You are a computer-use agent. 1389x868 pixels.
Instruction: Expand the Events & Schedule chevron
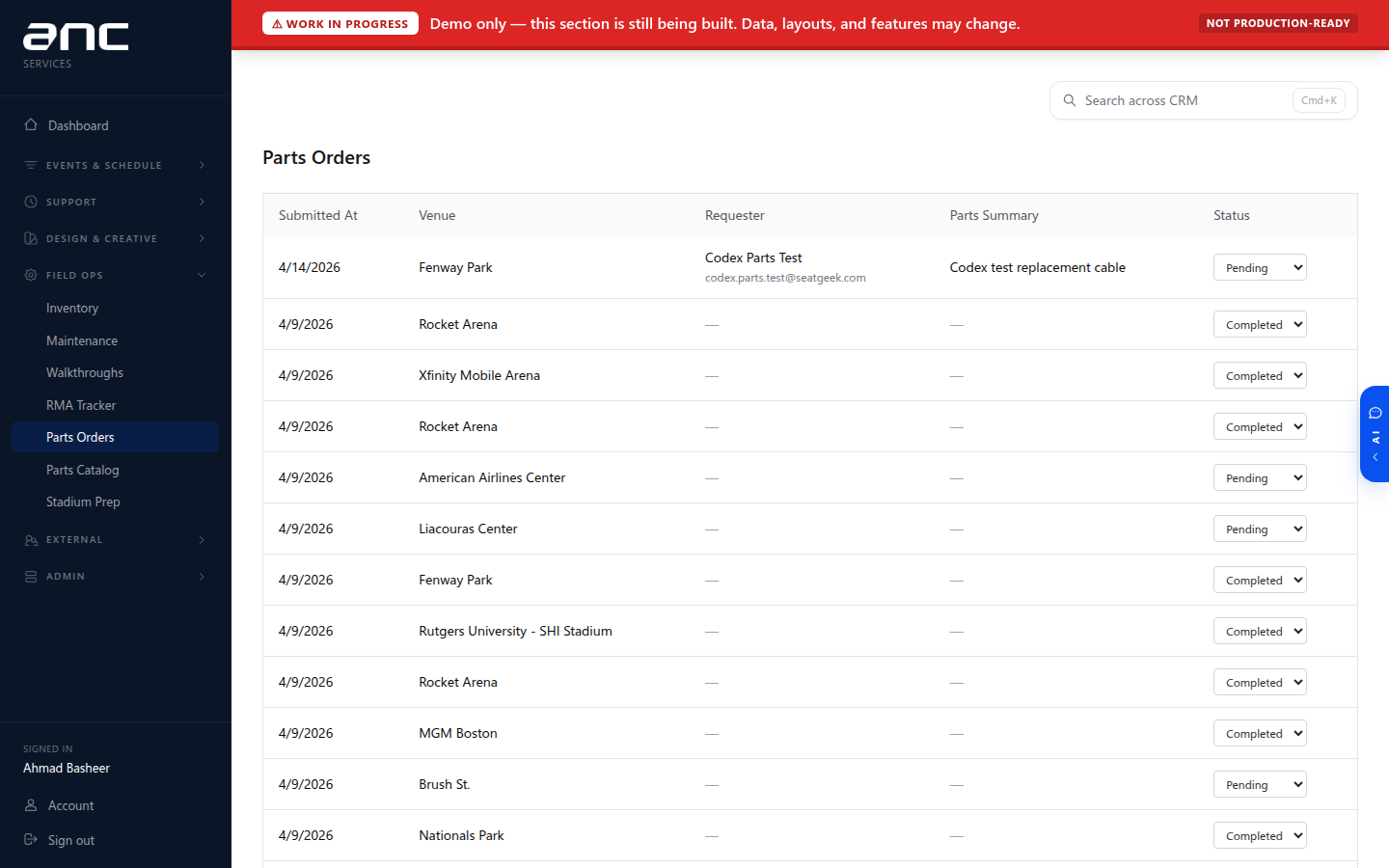tap(202, 165)
